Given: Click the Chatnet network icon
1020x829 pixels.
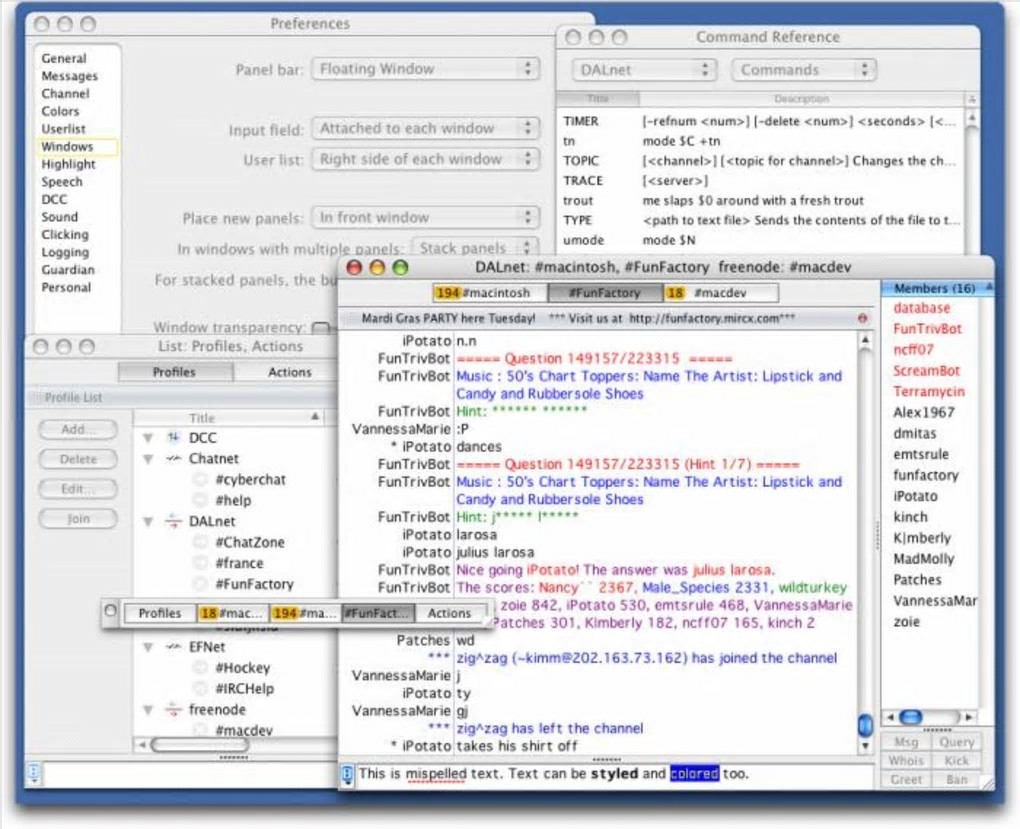Looking at the screenshot, I should click(172, 459).
